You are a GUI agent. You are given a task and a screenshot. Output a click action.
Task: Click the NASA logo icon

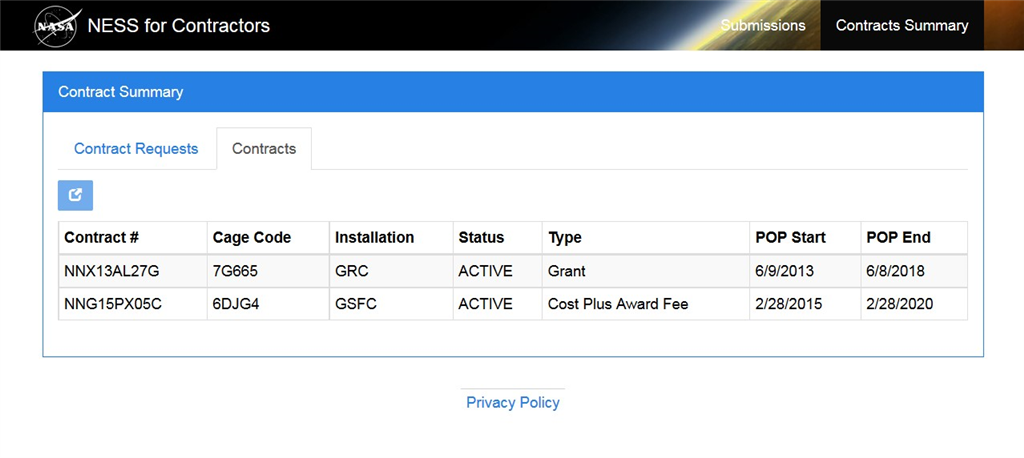tap(56, 26)
